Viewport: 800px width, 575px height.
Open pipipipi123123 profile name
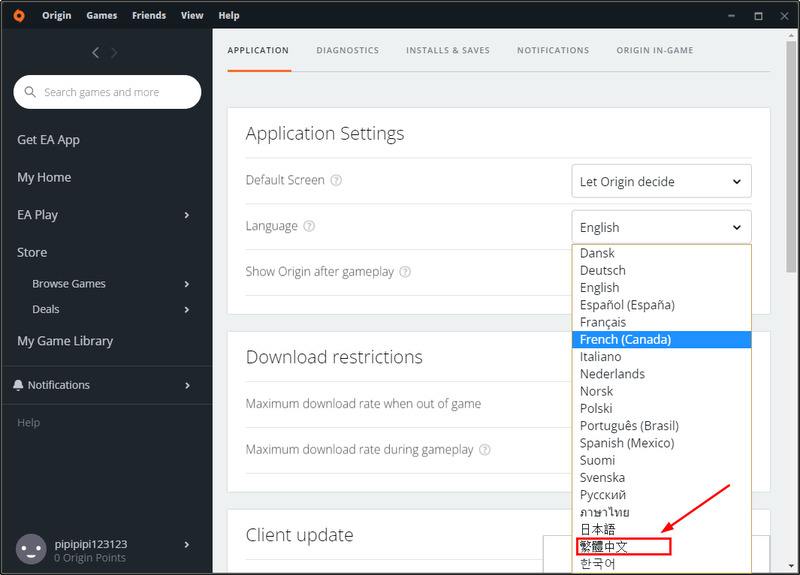coord(91,544)
